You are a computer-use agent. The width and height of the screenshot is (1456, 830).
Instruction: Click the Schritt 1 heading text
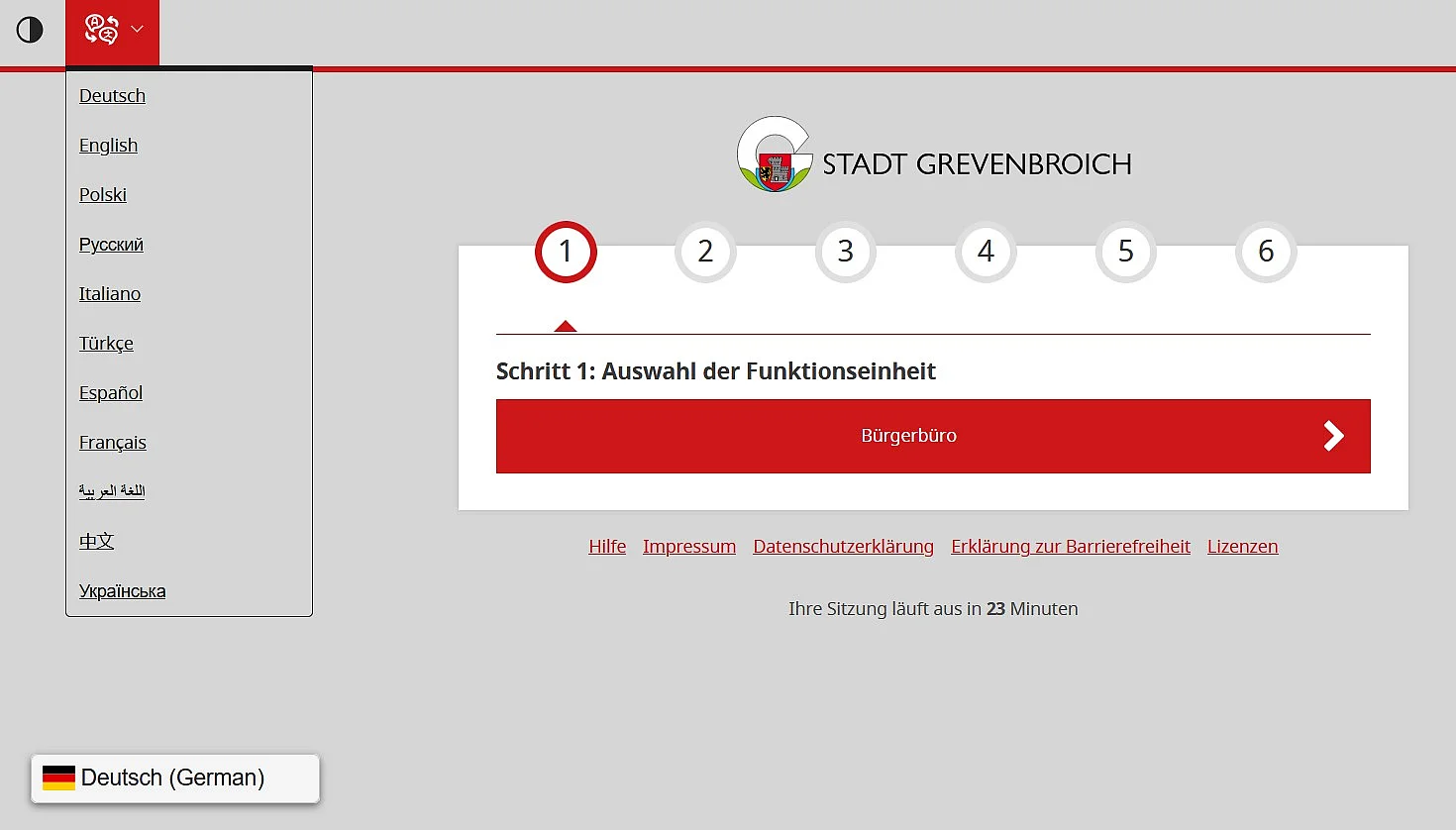pyautogui.click(x=716, y=371)
